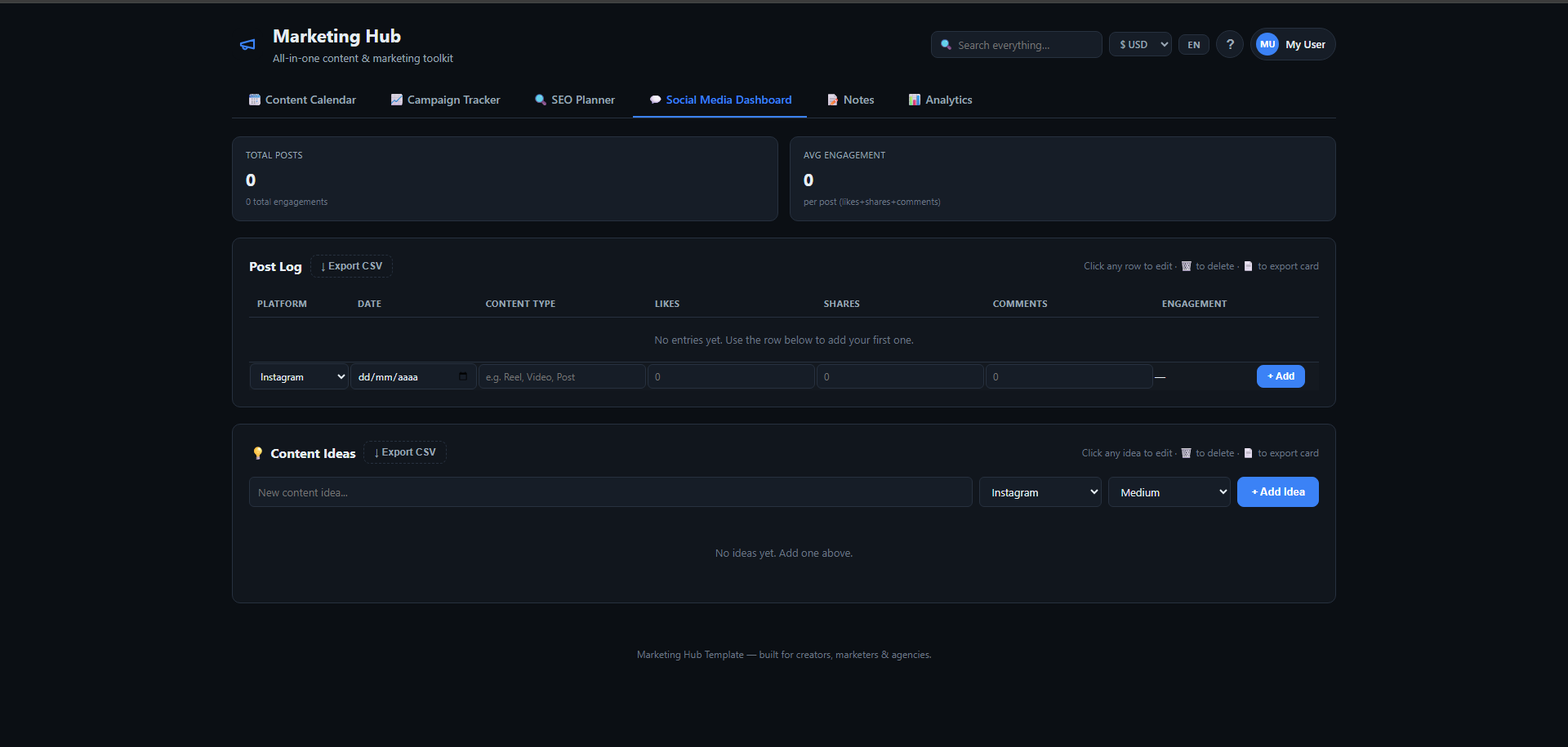Open the USD currency dropdown
The height and width of the screenshot is (747, 1568).
point(1140,44)
